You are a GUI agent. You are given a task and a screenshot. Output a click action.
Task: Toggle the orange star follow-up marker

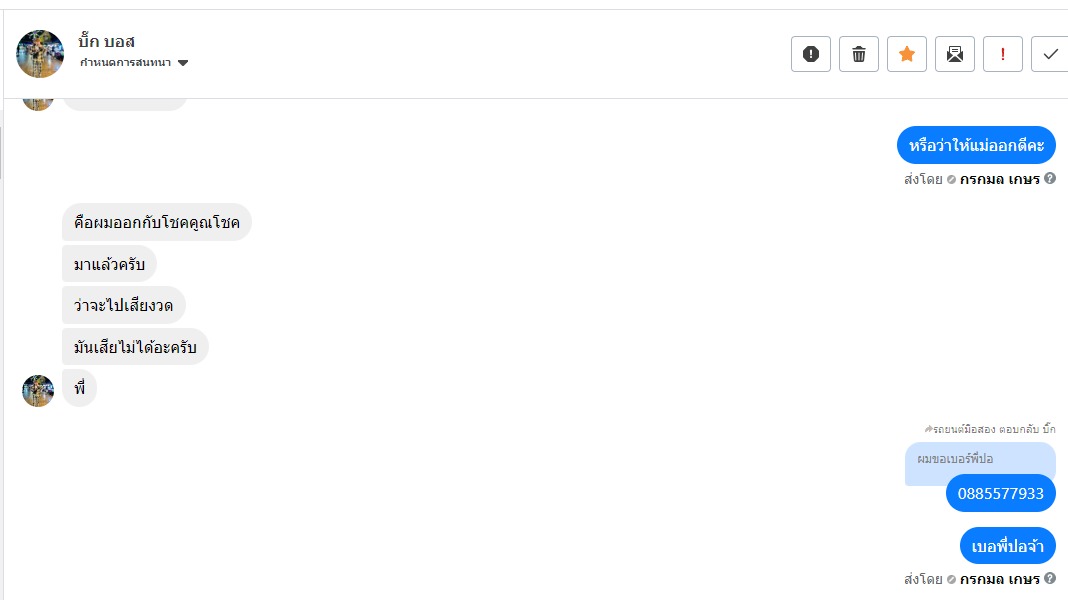click(x=907, y=54)
